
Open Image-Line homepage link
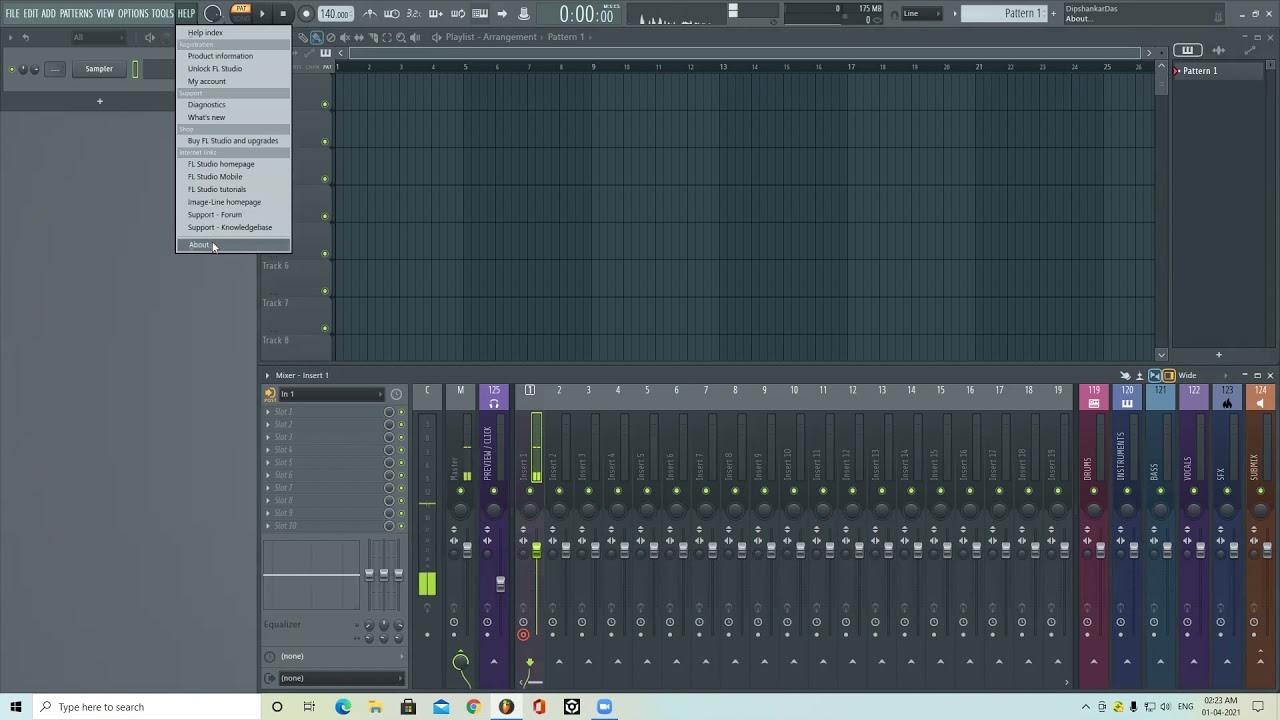pyautogui.click(x=233, y=202)
